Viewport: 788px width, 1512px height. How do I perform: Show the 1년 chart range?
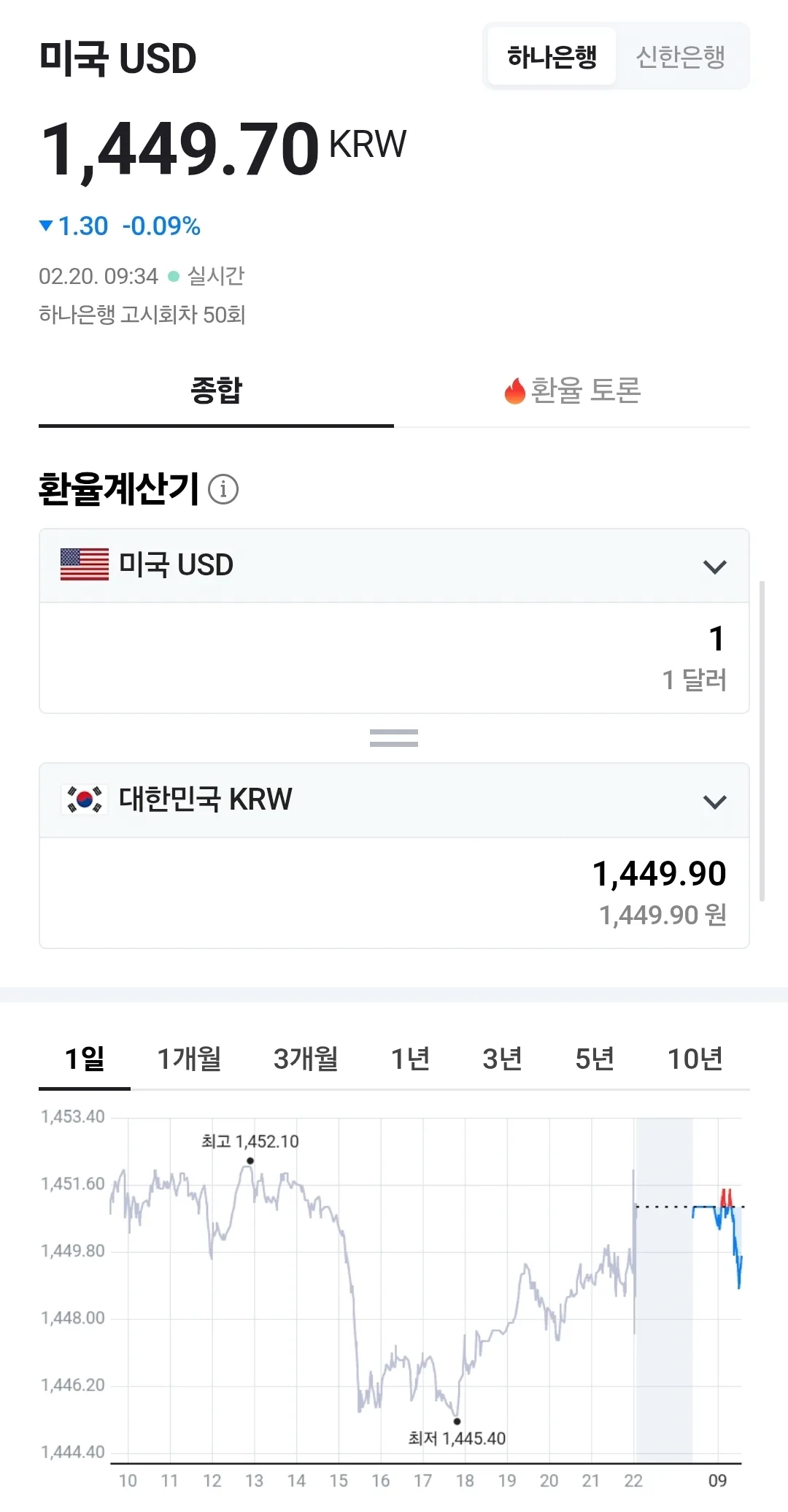point(410,1059)
